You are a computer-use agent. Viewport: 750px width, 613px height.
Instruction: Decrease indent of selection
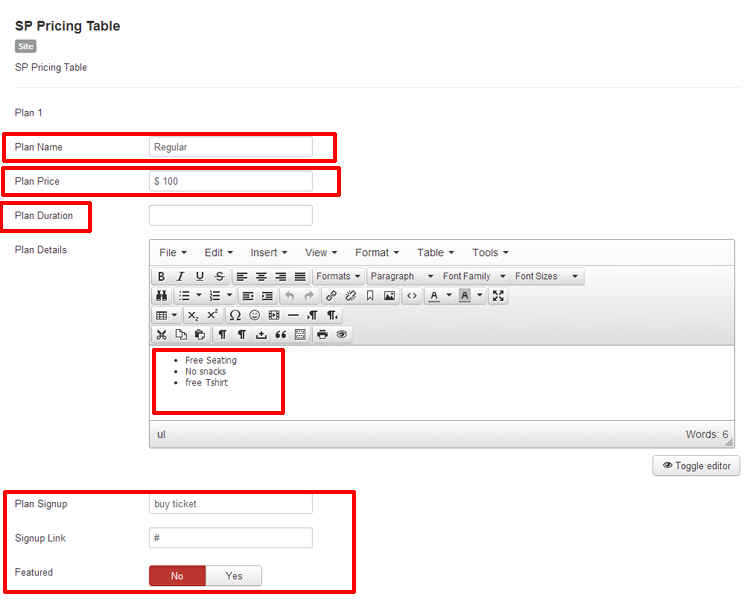[248, 296]
